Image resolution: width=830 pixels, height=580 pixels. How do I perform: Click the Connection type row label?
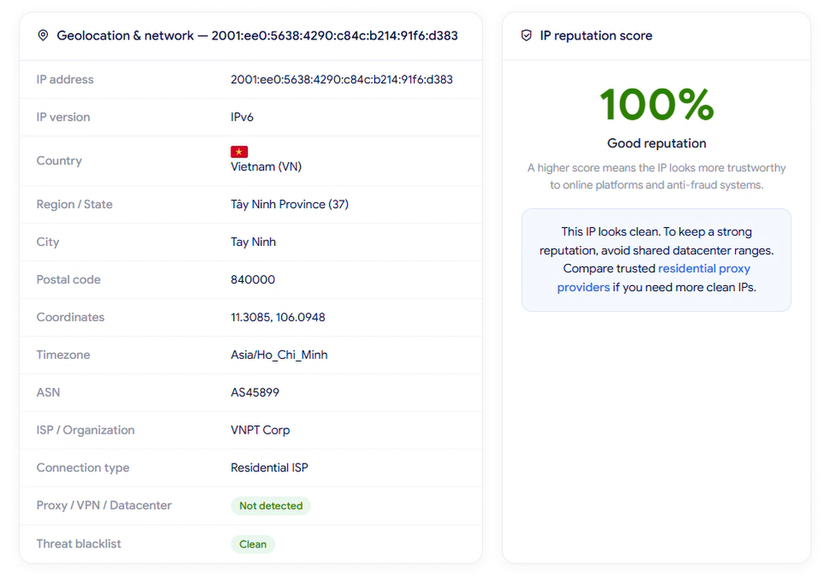click(83, 467)
